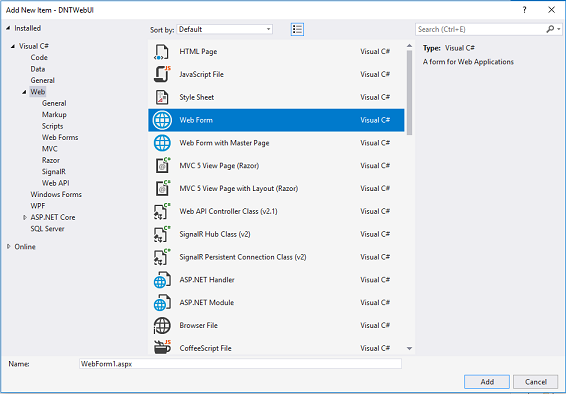
Task: Click the search magnifier icon
Action: 550,29
